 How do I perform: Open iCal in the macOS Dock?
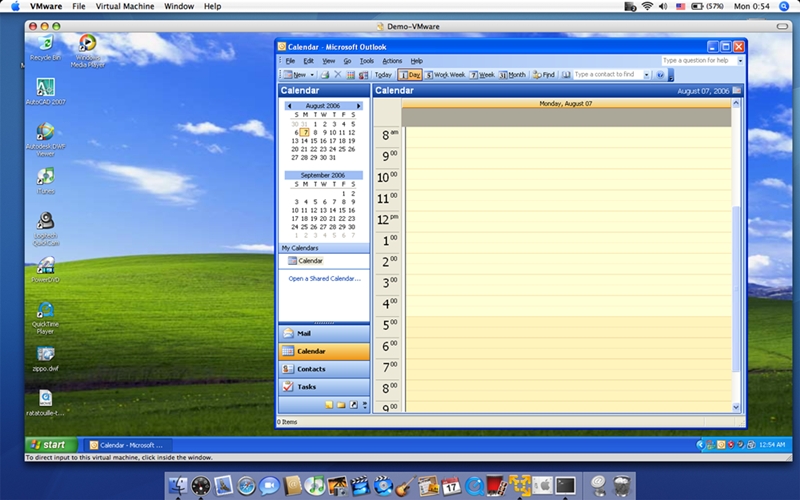[x=451, y=486]
